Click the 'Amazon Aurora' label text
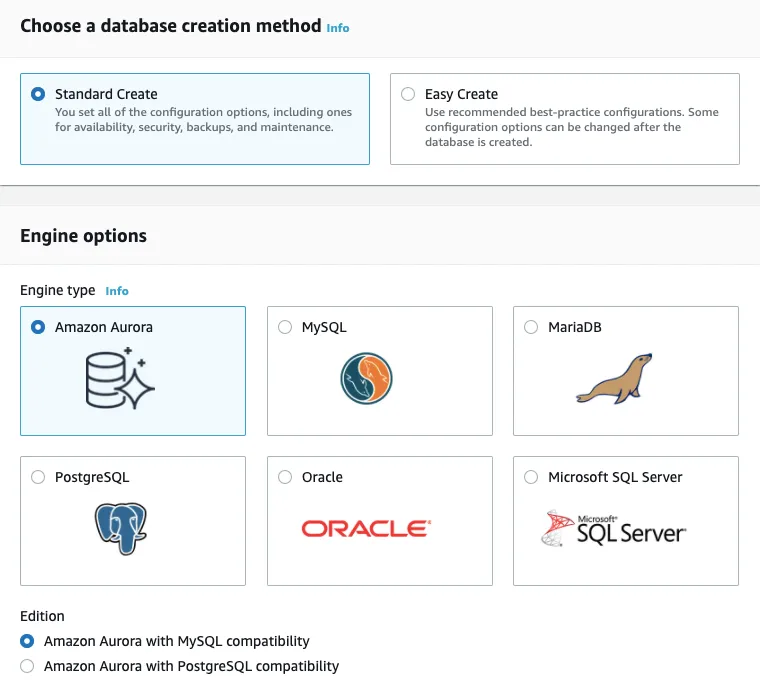This screenshot has width=760, height=685. [x=104, y=327]
